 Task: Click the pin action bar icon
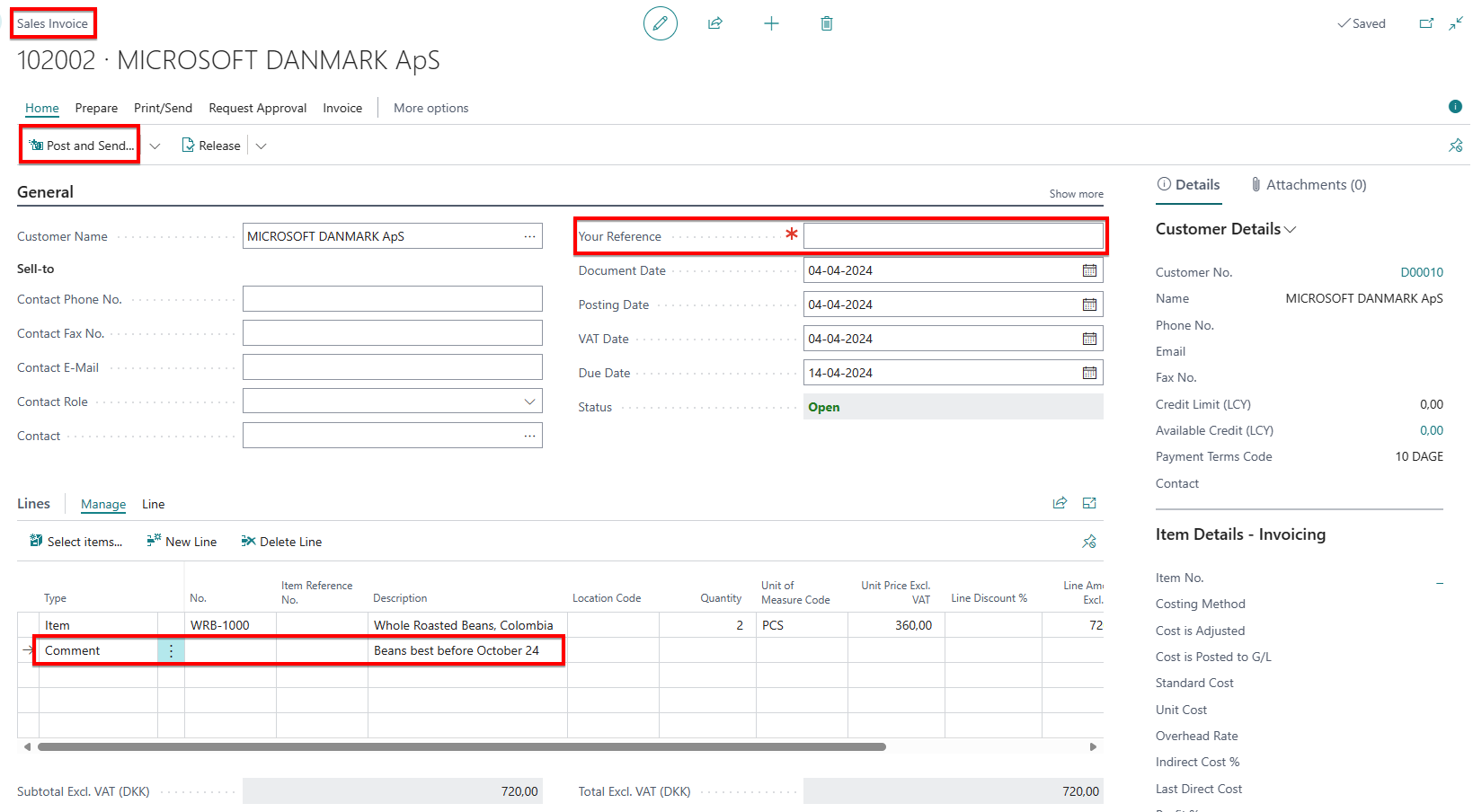(x=1455, y=146)
